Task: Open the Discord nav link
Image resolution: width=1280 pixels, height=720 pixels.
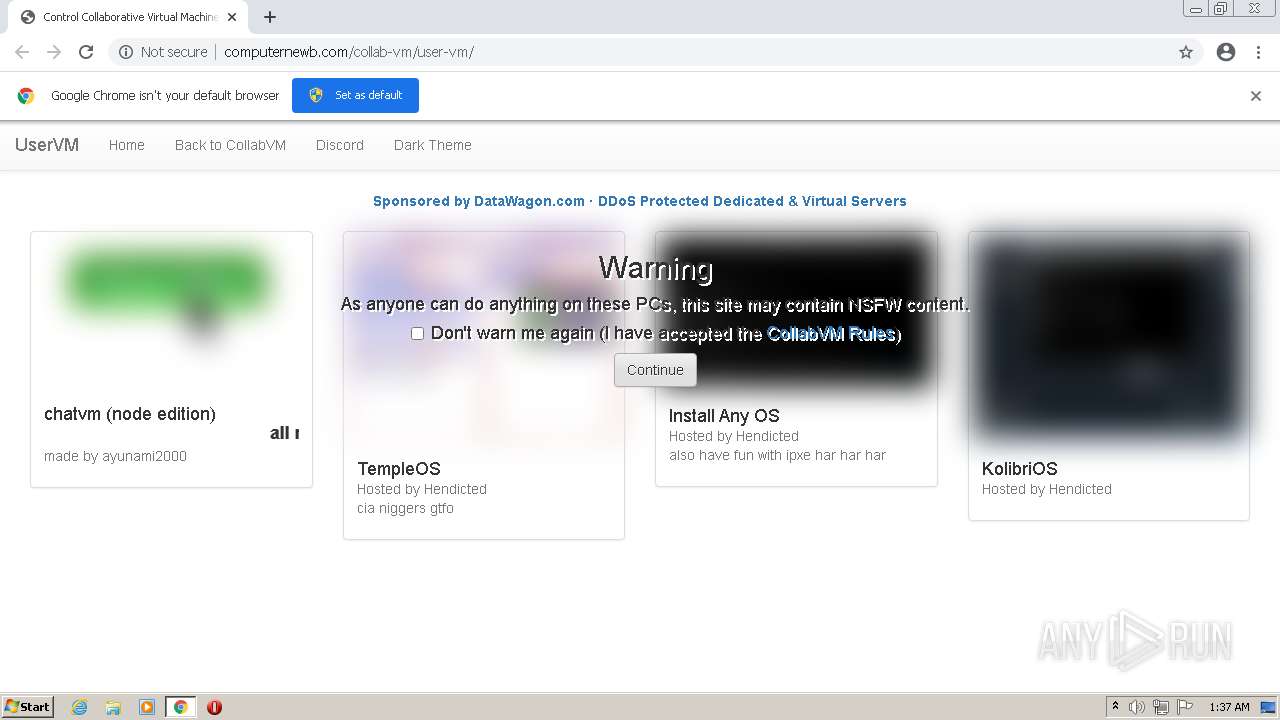Action: [340, 145]
